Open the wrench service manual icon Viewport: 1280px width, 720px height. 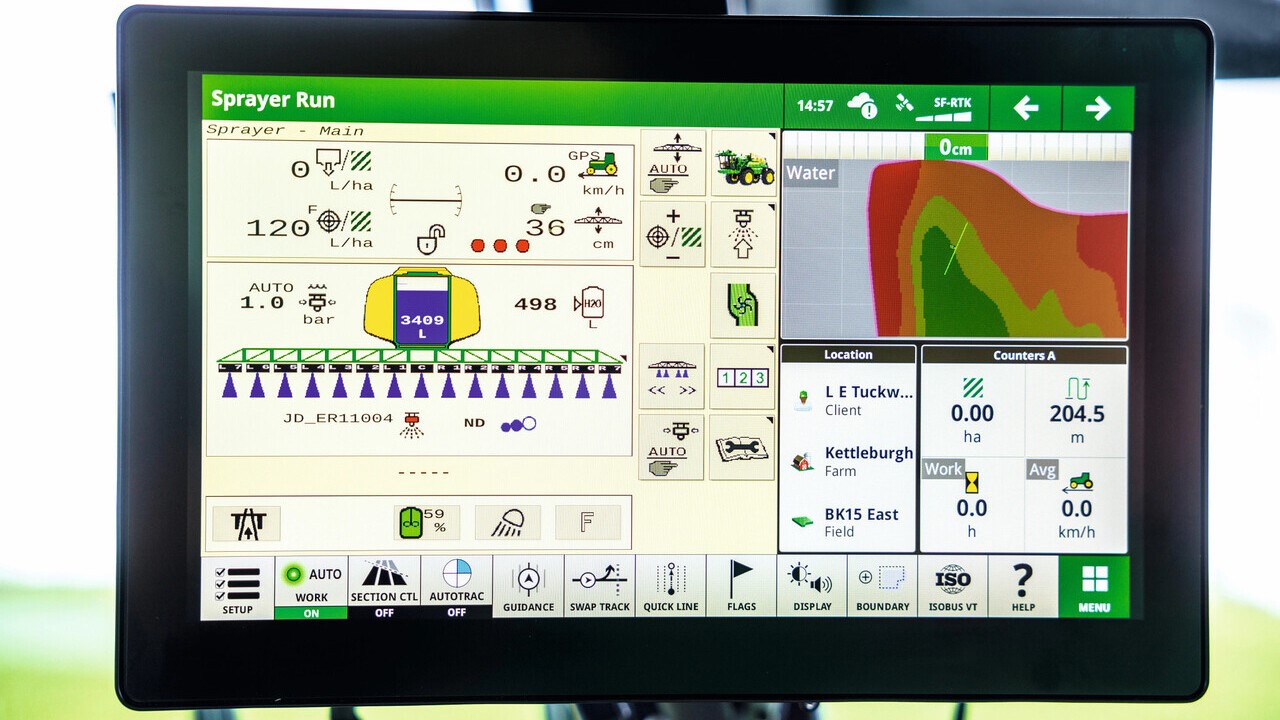[x=742, y=448]
